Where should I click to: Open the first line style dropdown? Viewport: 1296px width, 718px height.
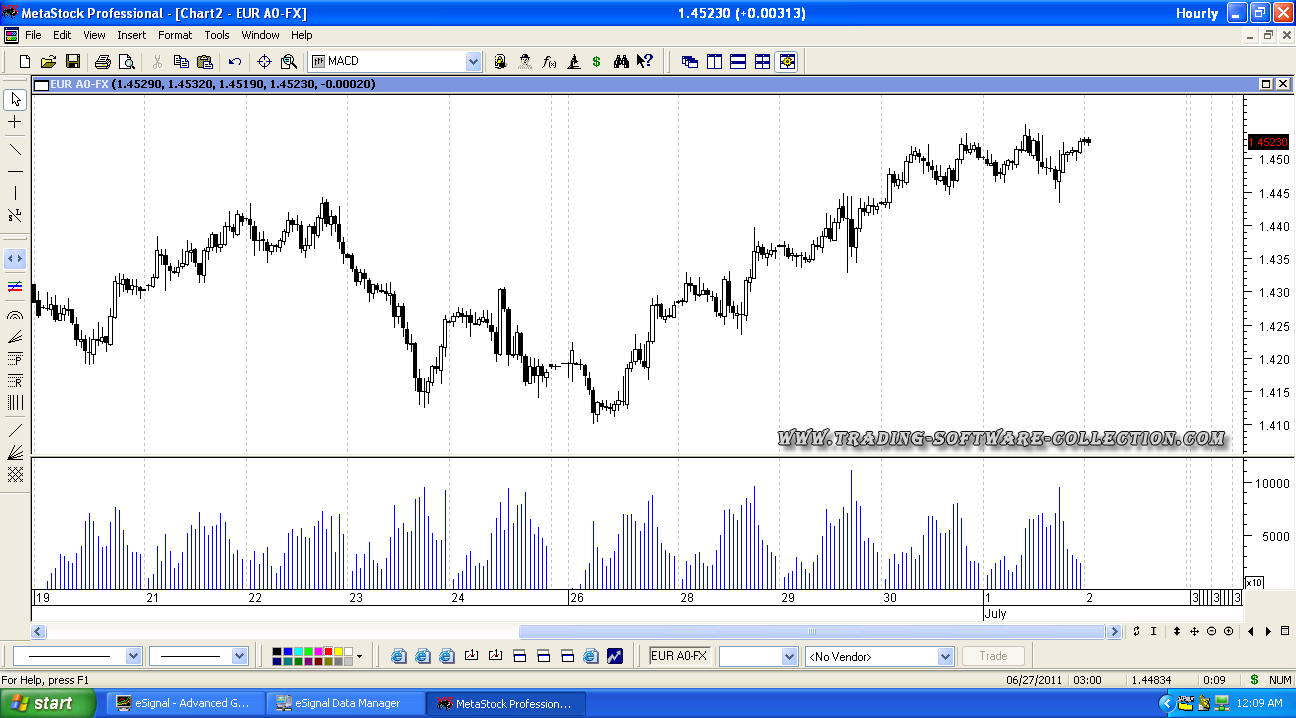point(134,657)
